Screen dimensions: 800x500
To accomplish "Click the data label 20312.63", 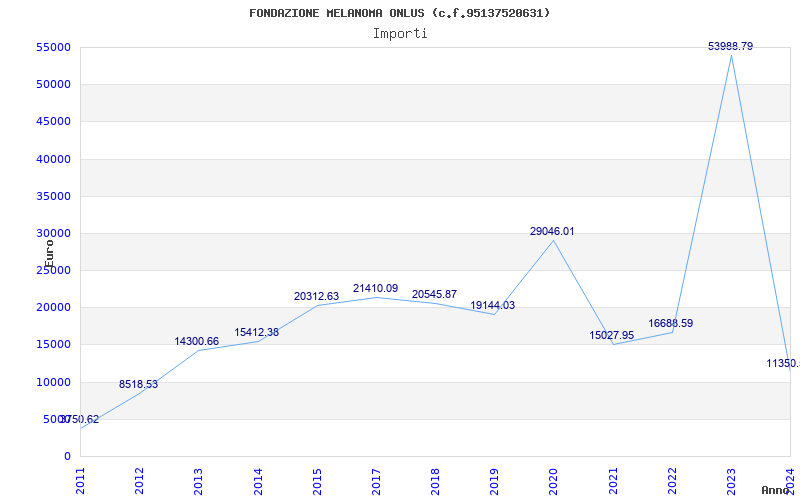I will pyautogui.click(x=316, y=297).
